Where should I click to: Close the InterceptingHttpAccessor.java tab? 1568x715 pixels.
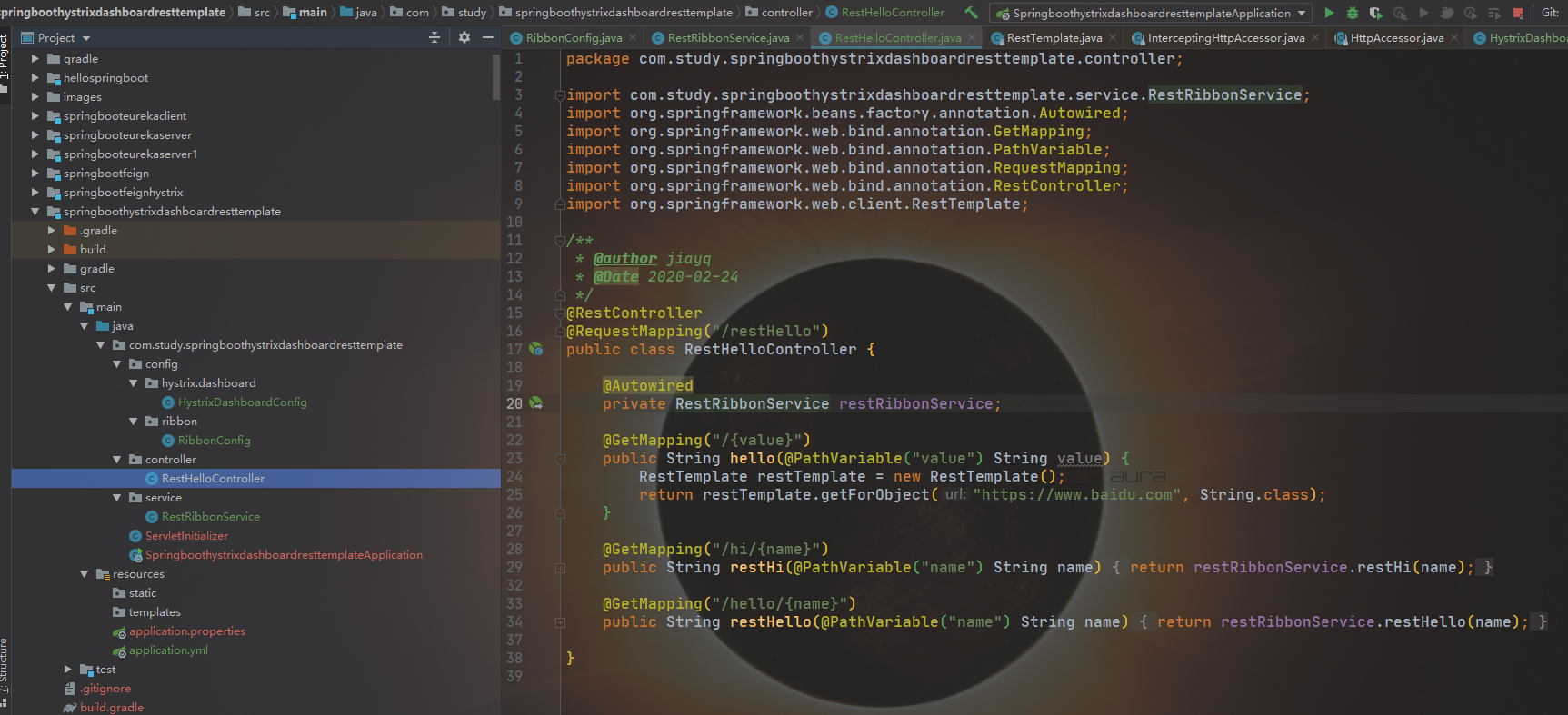1315,37
